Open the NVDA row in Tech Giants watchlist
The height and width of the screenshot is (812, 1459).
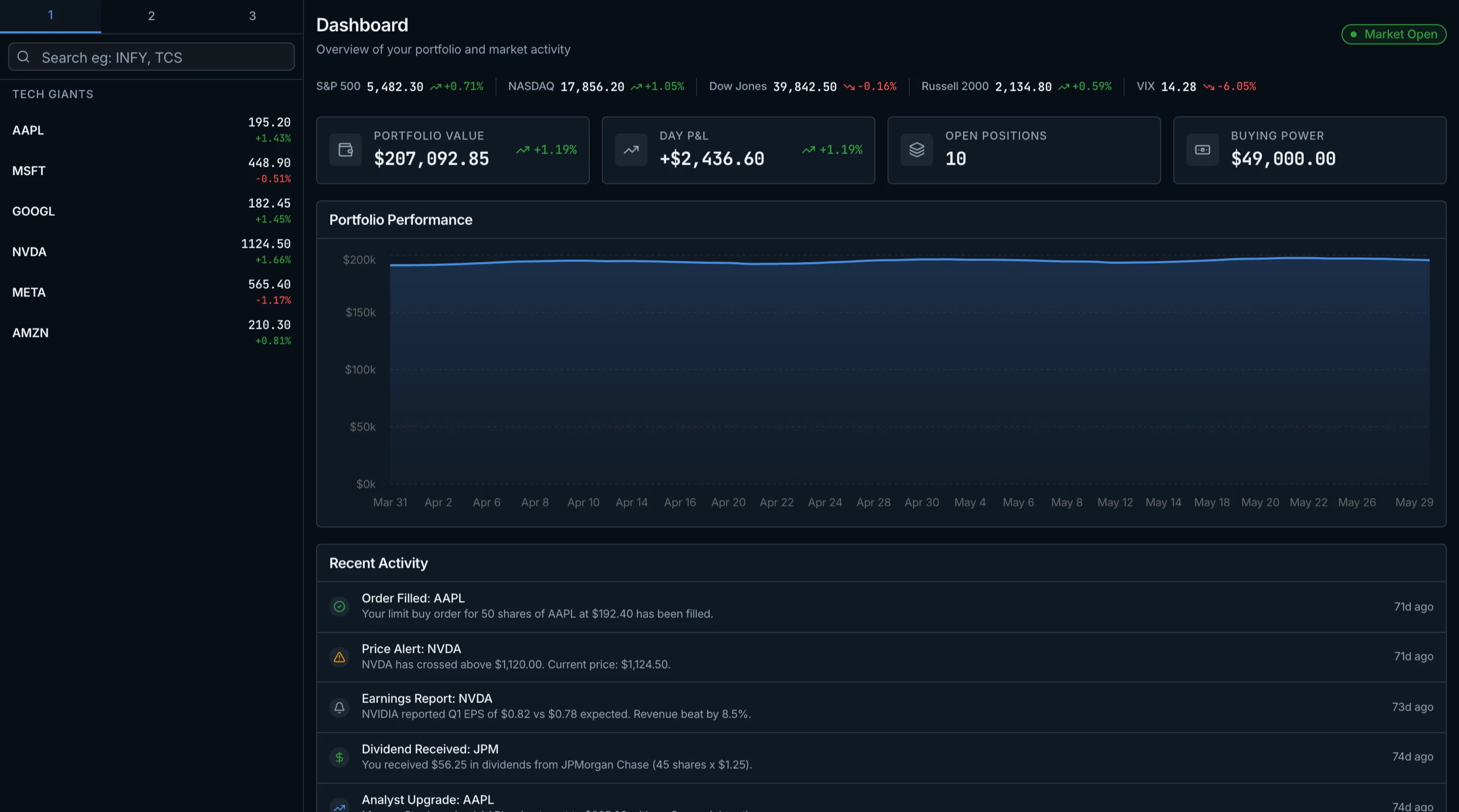pyautogui.click(x=151, y=252)
